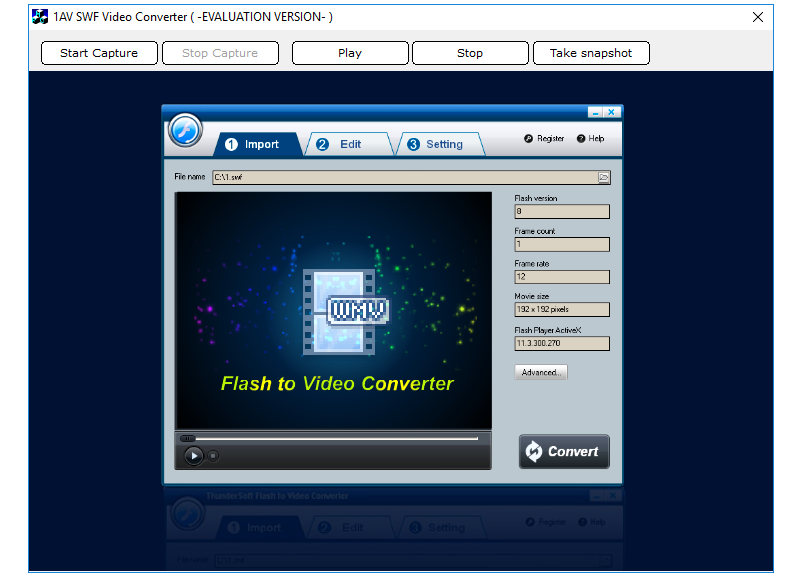Viewport: 802px width, 578px height.
Task: Open Help from the top right
Action: point(590,139)
